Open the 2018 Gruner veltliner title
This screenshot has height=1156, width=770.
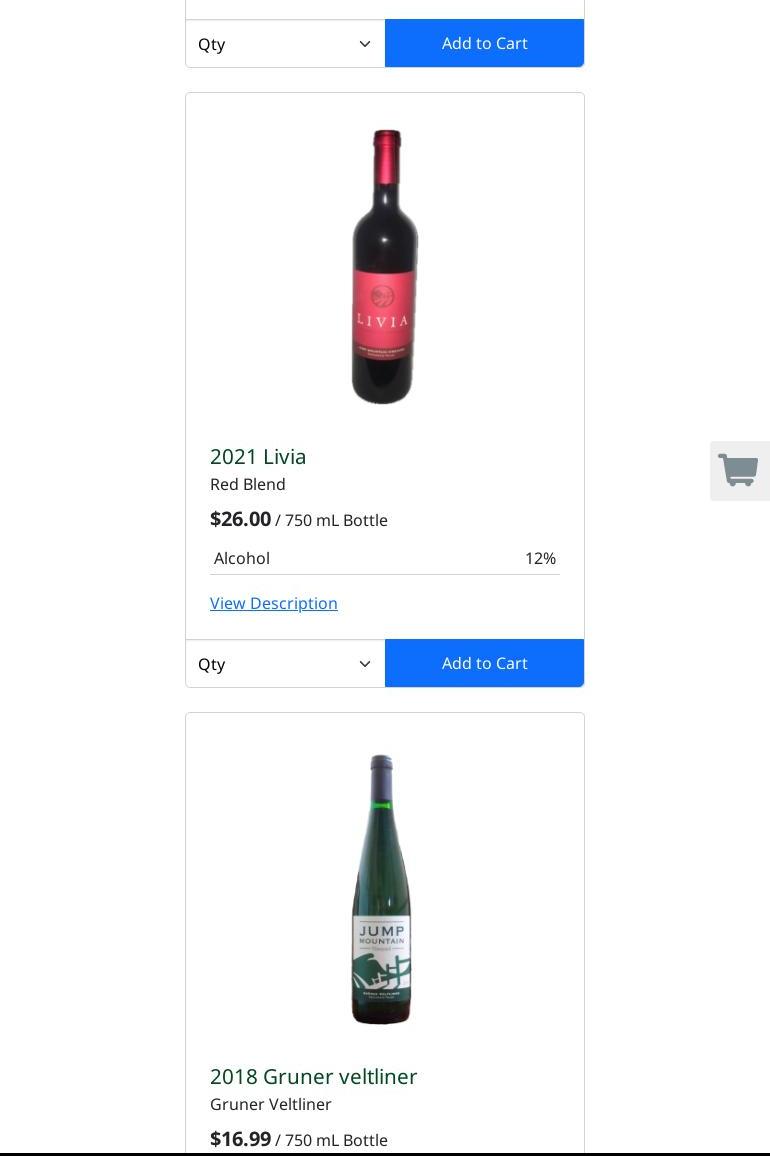[313, 1076]
